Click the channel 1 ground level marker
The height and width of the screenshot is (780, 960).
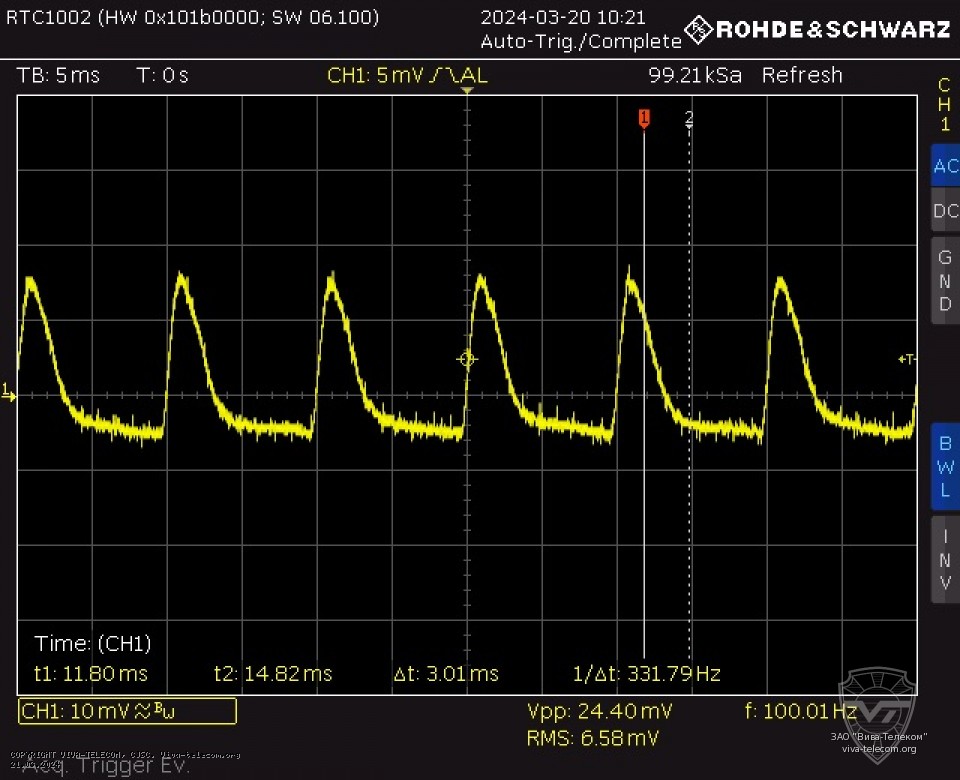(9, 393)
